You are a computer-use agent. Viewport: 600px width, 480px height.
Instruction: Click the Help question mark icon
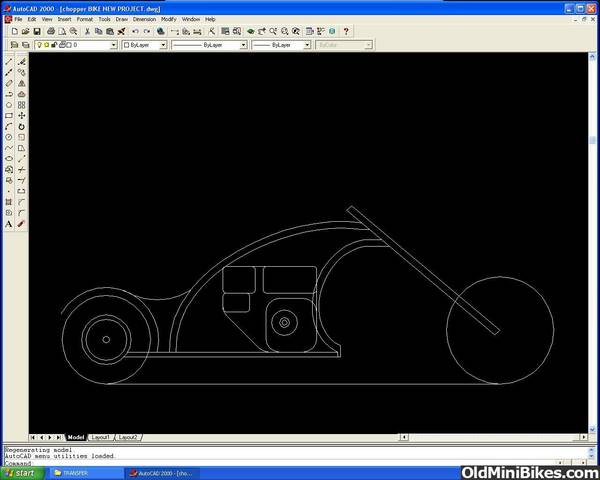click(346, 31)
